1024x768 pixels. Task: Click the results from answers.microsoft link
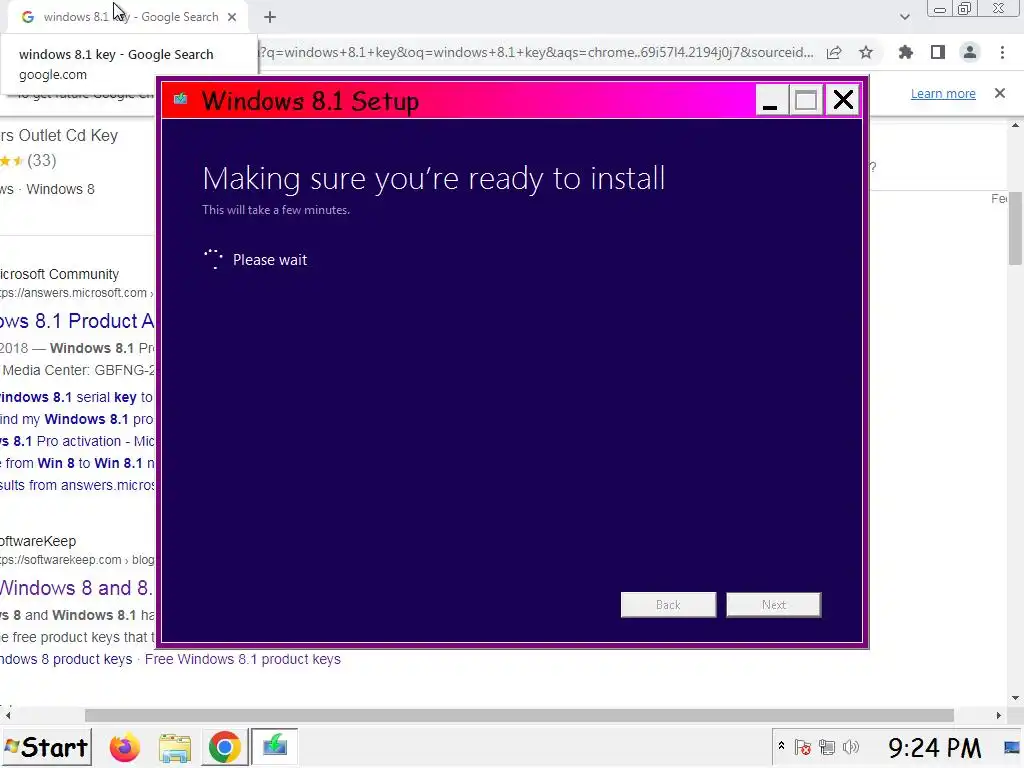coord(77,485)
